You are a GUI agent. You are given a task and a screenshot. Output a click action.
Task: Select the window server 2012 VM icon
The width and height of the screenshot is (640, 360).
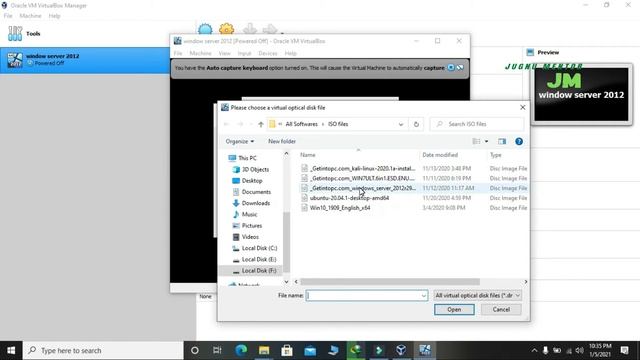[15, 60]
